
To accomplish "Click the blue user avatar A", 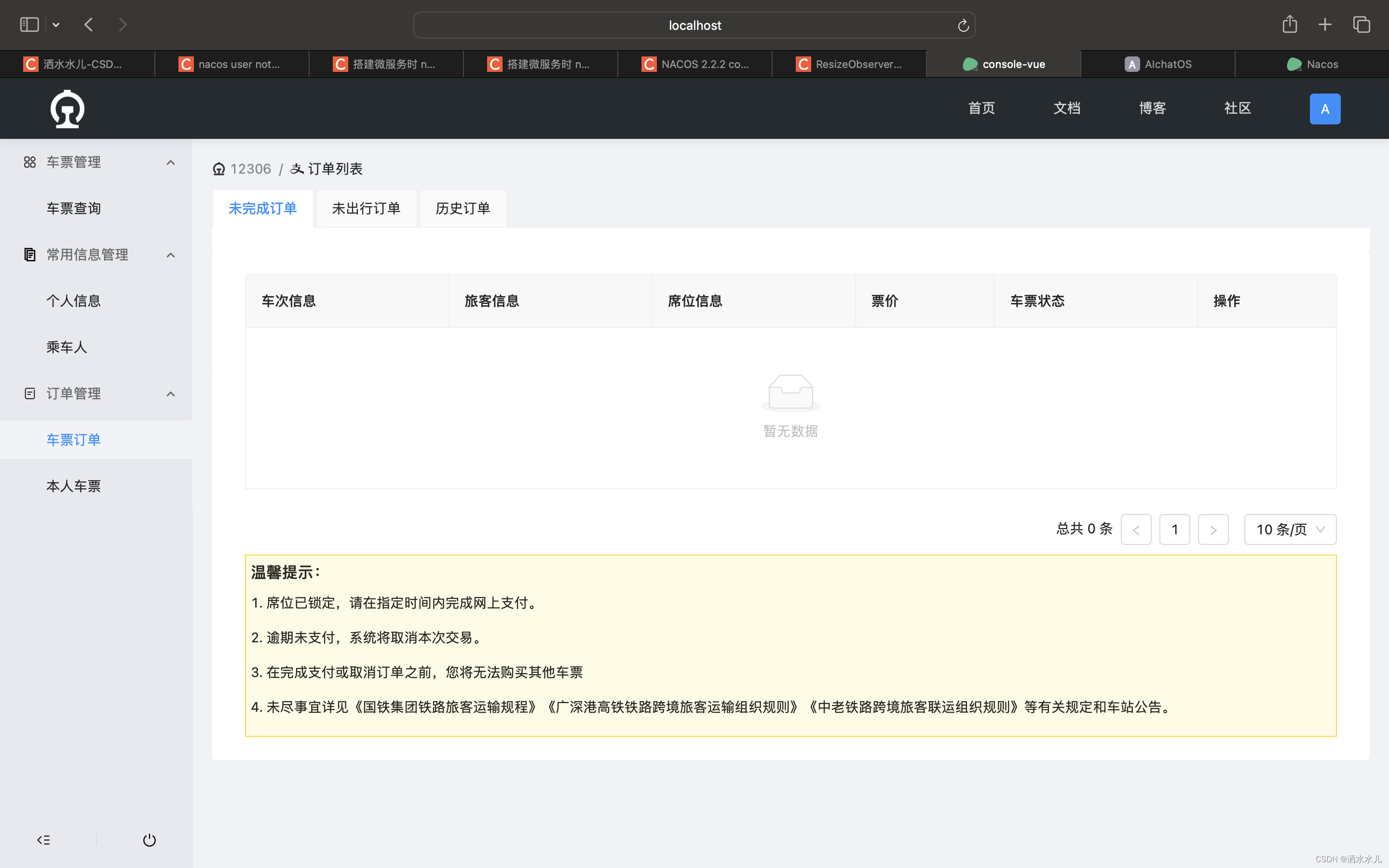I will [x=1324, y=109].
